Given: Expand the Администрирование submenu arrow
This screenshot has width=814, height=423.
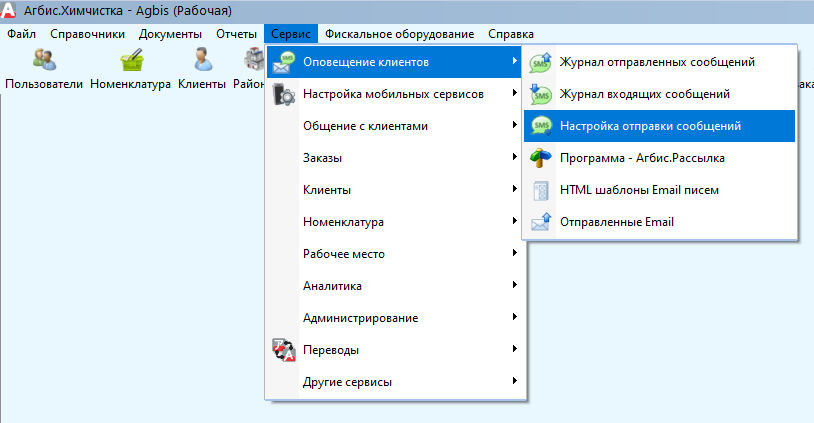Looking at the screenshot, I should [514, 317].
